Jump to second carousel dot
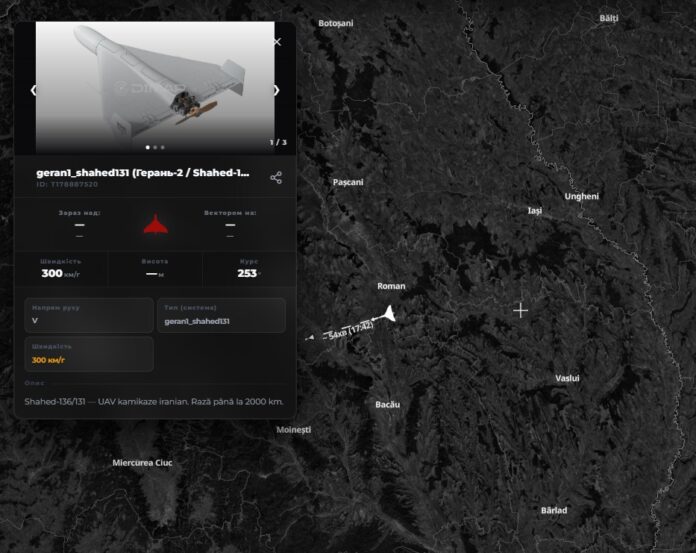This screenshot has height=553, width=696. [x=155, y=147]
